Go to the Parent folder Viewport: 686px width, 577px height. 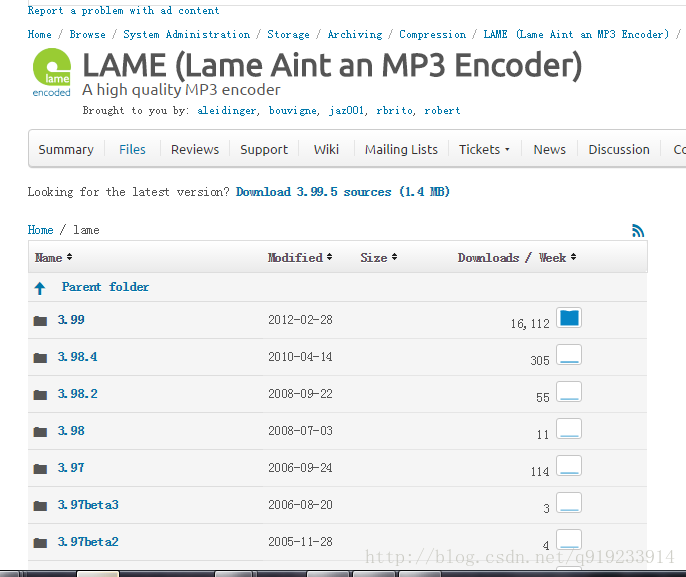pos(105,287)
